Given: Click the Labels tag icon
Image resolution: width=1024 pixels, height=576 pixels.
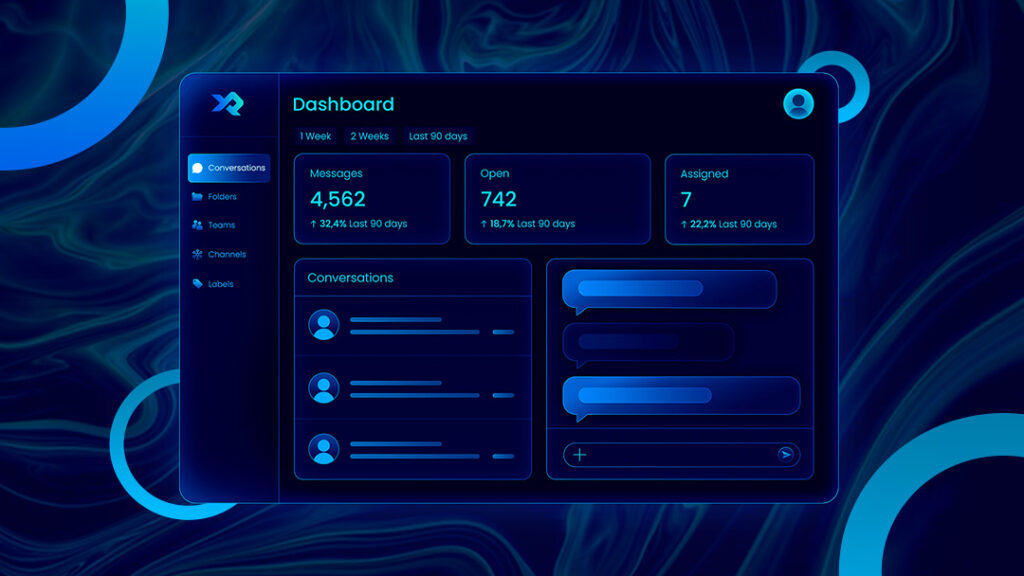Looking at the screenshot, I should pos(197,284).
